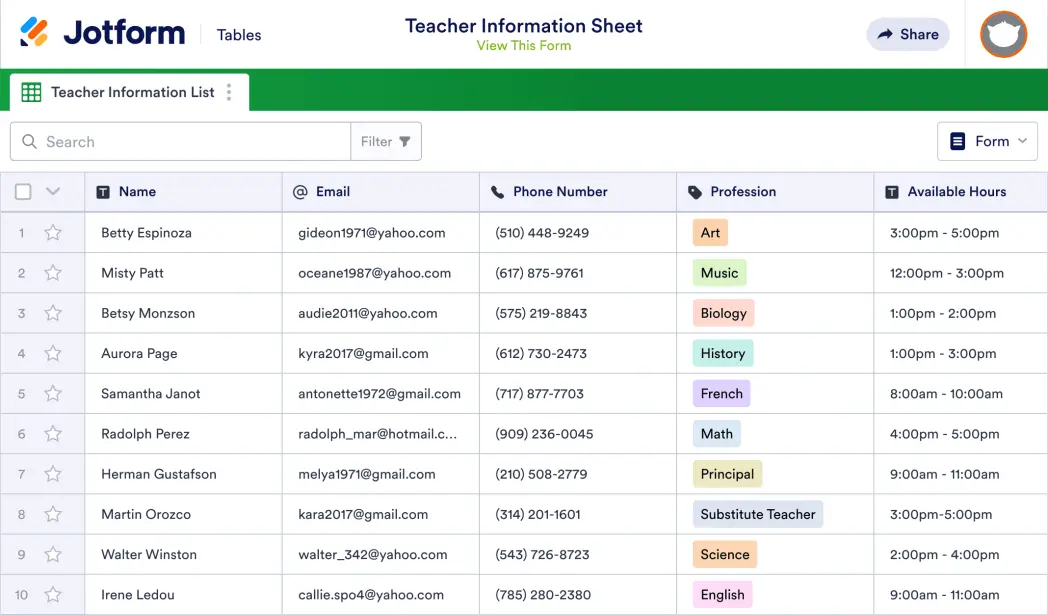Click the Available Hours column header
This screenshot has height=615, width=1048.
pyautogui.click(x=956, y=192)
